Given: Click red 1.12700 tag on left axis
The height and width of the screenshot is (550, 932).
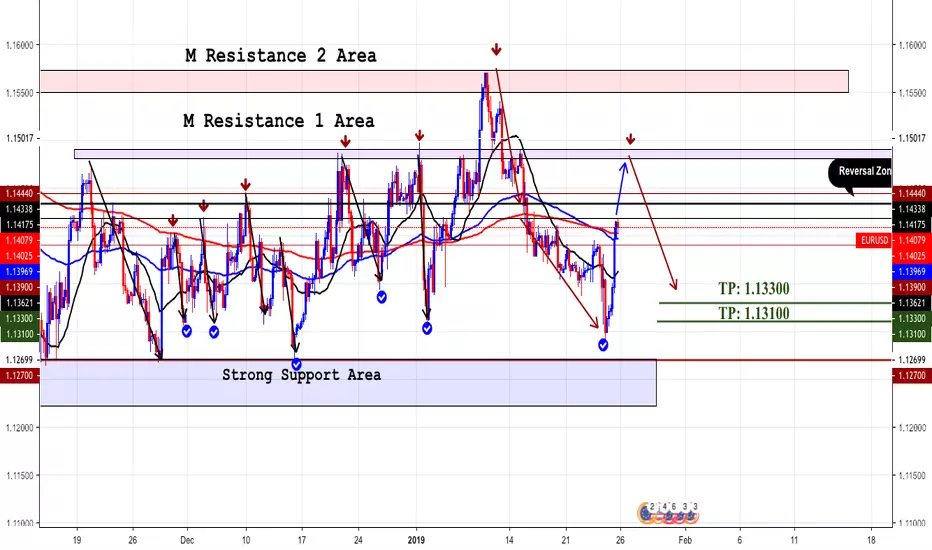Looking at the screenshot, I should coord(20,375).
